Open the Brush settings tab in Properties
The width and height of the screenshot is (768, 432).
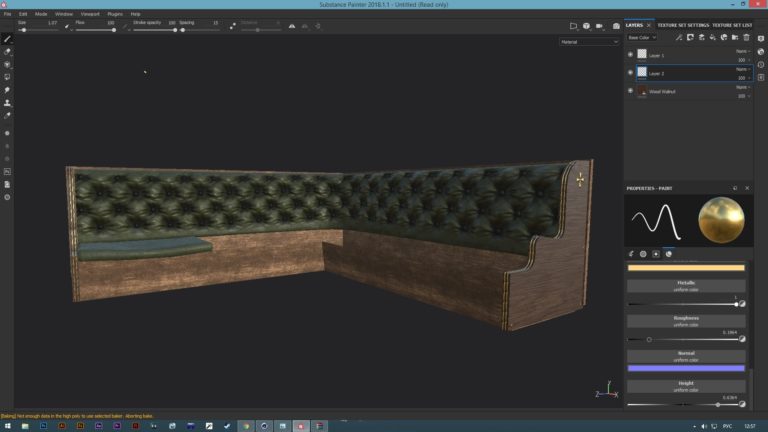tap(631, 254)
